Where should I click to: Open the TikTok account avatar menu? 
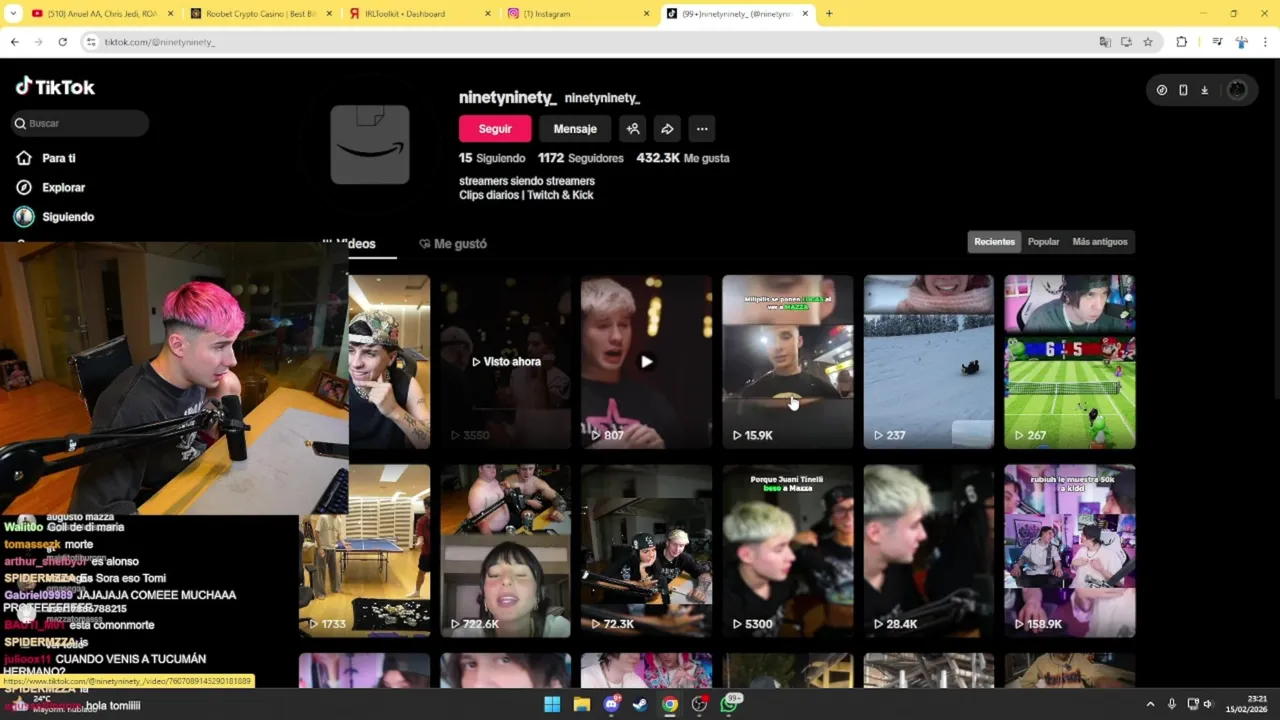pyautogui.click(x=1237, y=90)
